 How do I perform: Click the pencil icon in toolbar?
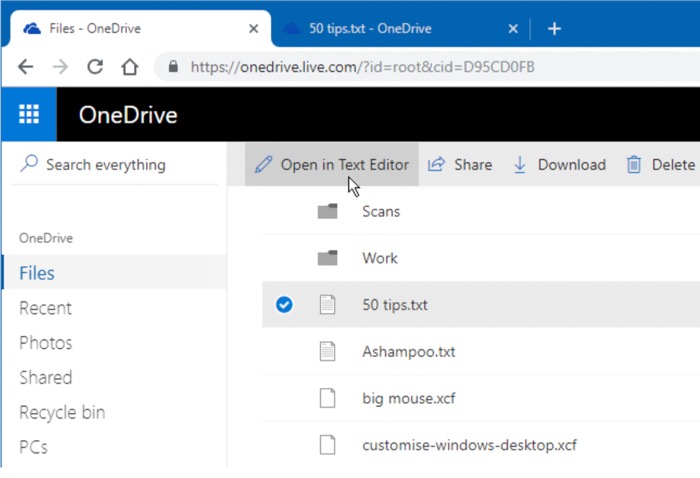(x=263, y=165)
